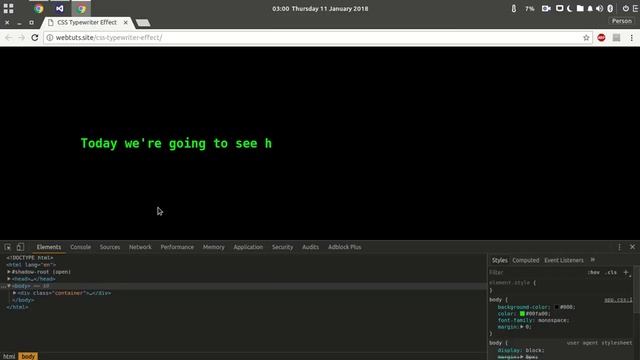This screenshot has height=360, width=640.
Task: Add new style rule with plus icon
Action: click(x=626, y=272)
